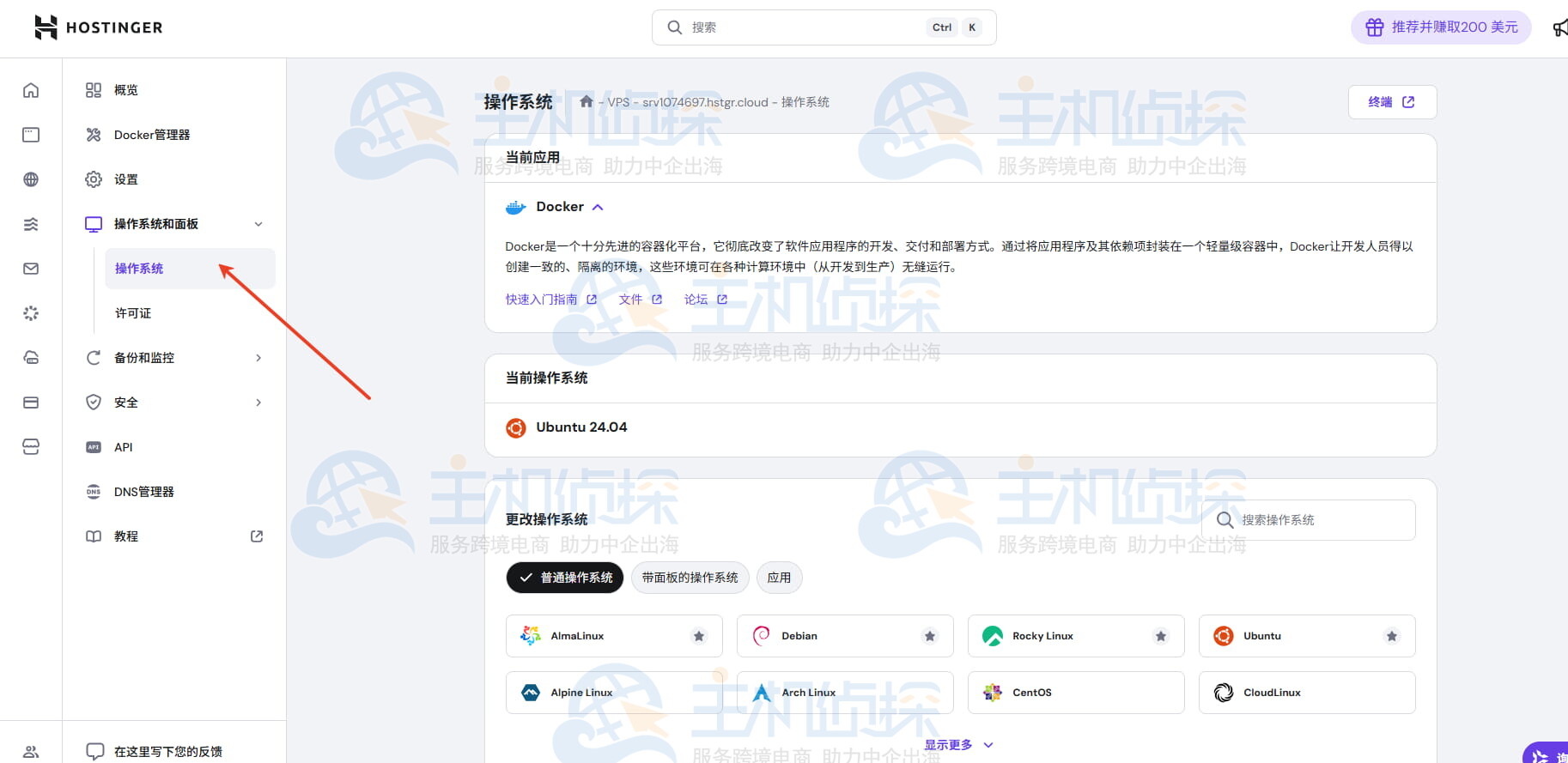Open Docker管理器 from the sidebar
This screenshot has width=1568, height=763.
[151, 135]
